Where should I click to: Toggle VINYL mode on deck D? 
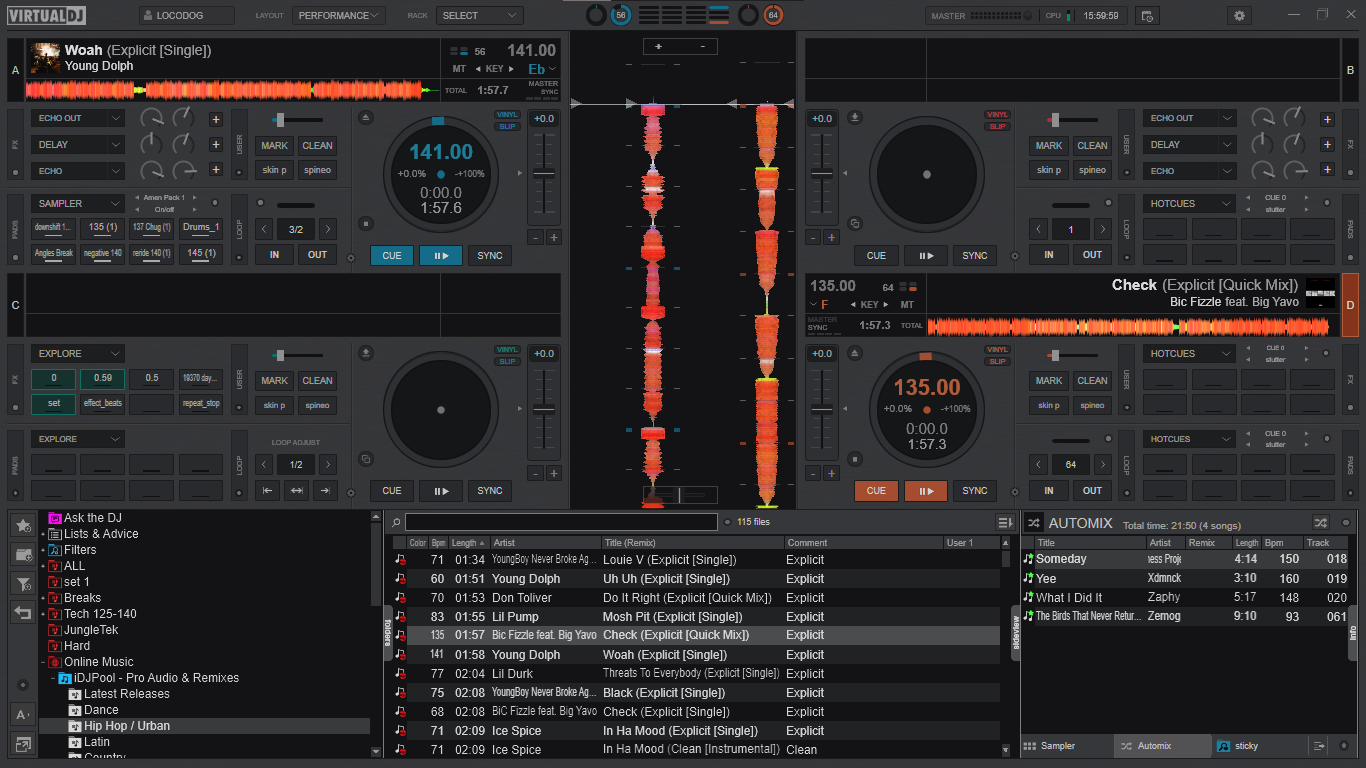(997, 350)
